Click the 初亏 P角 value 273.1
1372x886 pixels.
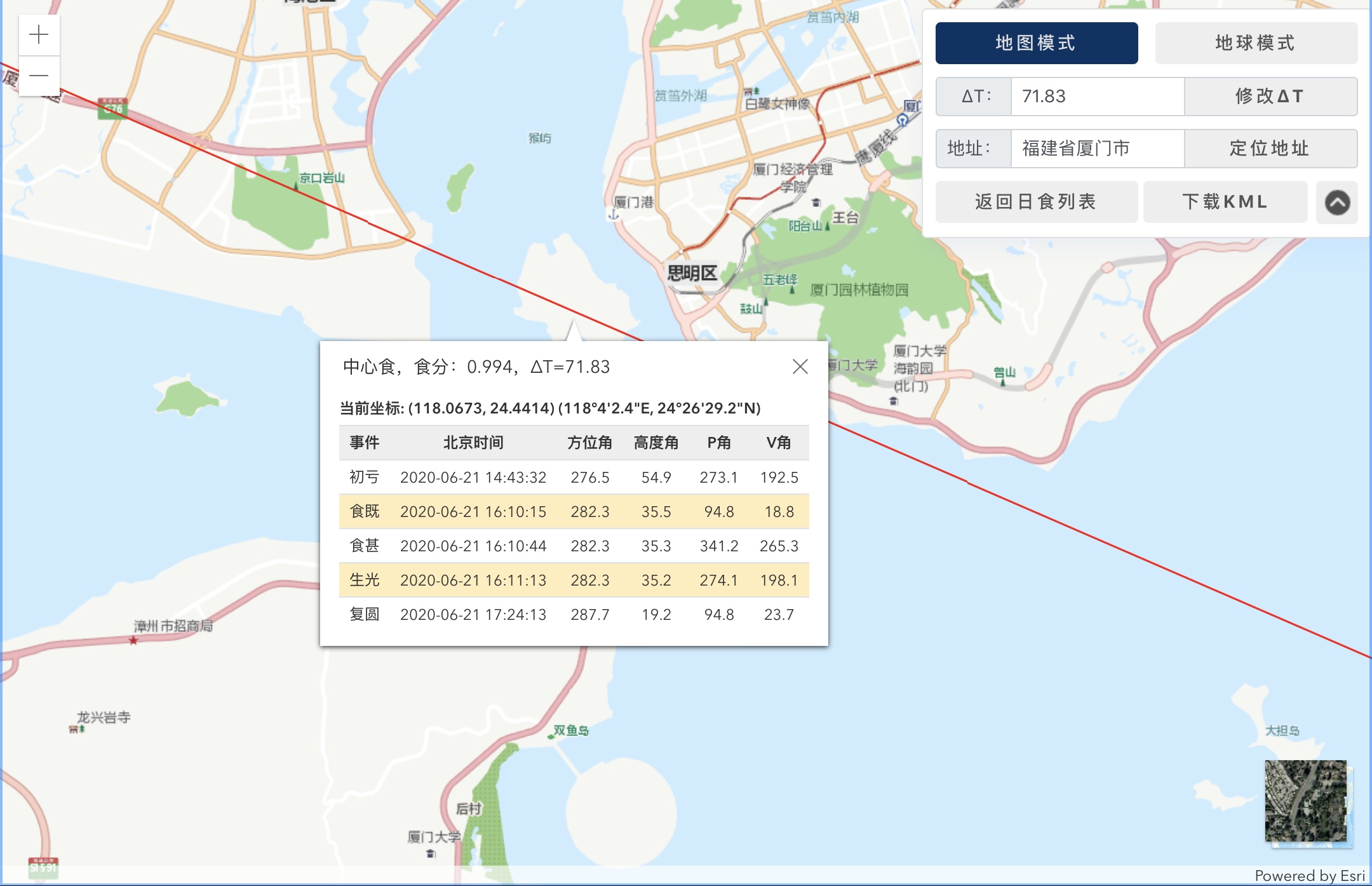pyautogui.click(x=719, y=478)
